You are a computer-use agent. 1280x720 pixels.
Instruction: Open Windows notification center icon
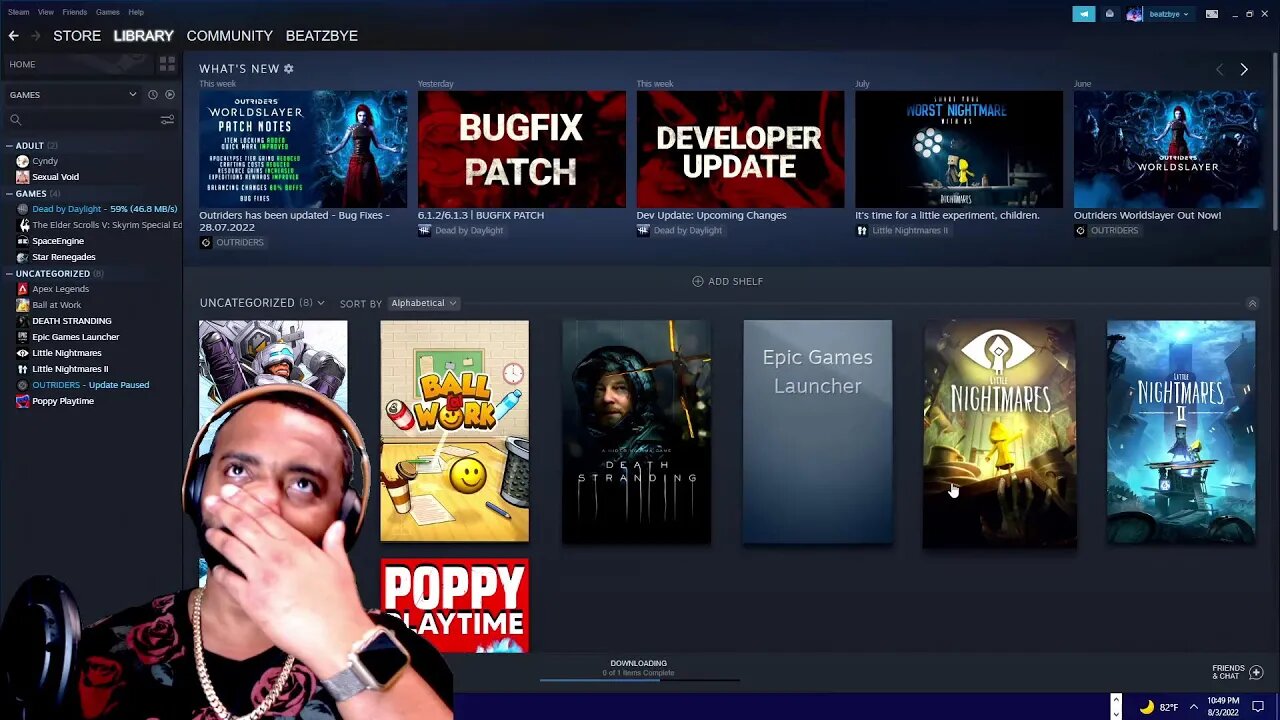pyautogui.click(x=1259, y=707)
